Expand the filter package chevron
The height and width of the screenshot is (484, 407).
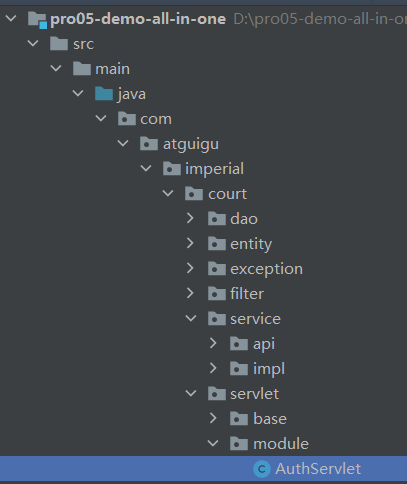[x=190, y=293]
